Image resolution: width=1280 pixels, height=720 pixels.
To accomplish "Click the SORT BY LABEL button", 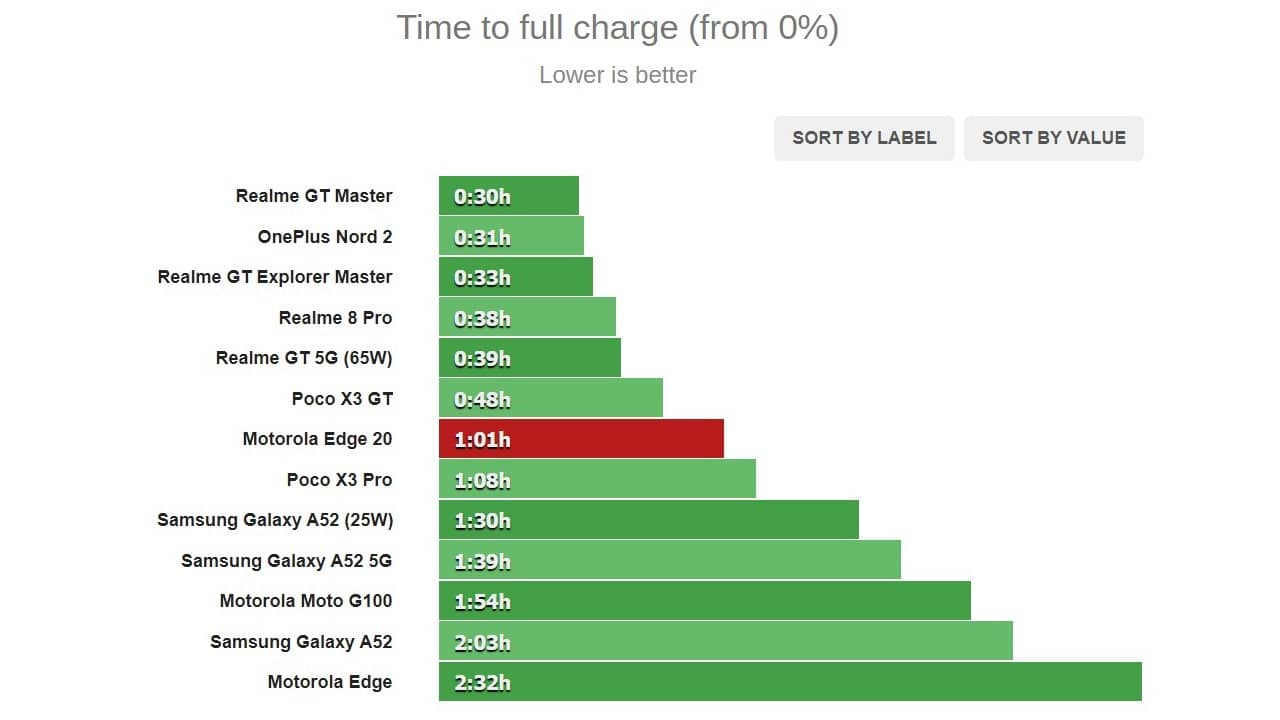I will [864, 138].
